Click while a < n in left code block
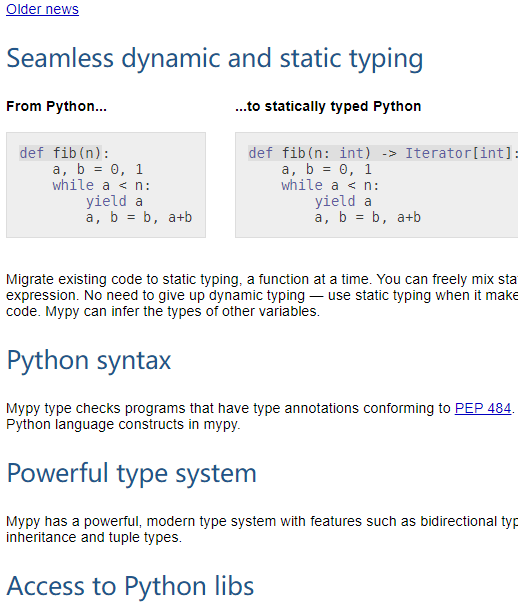Screen dimensions: 518x613 click(101, 185)
